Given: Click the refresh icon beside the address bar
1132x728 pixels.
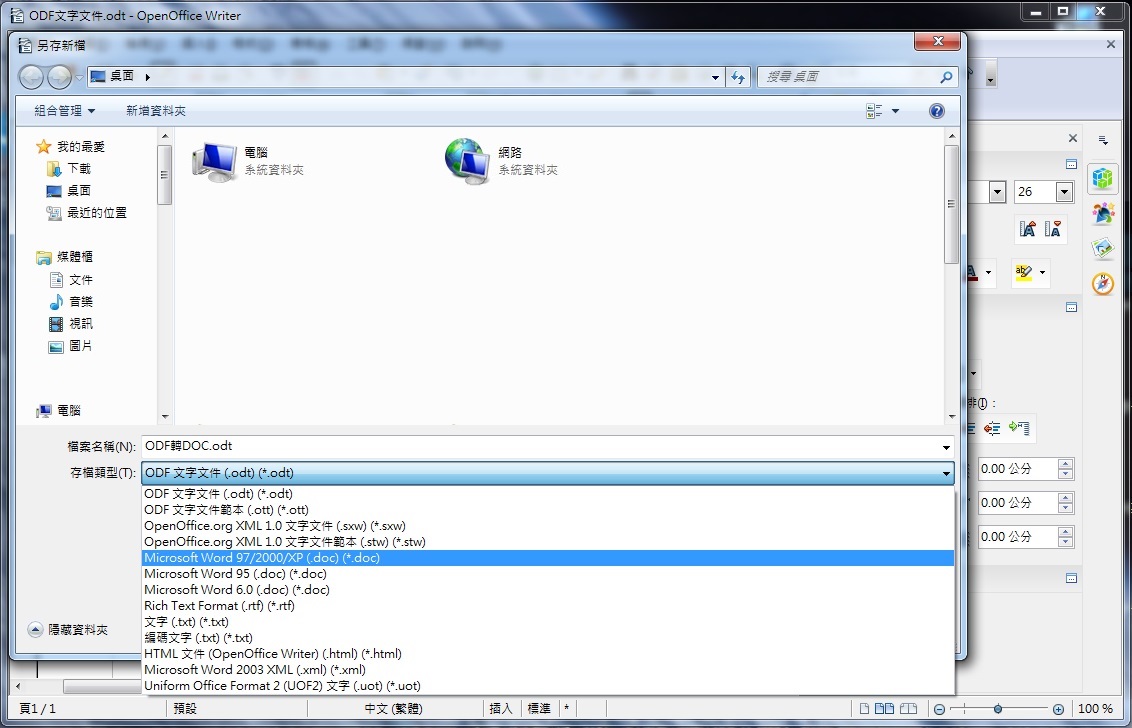Looking at the screenshot, I should click(739, 77).
